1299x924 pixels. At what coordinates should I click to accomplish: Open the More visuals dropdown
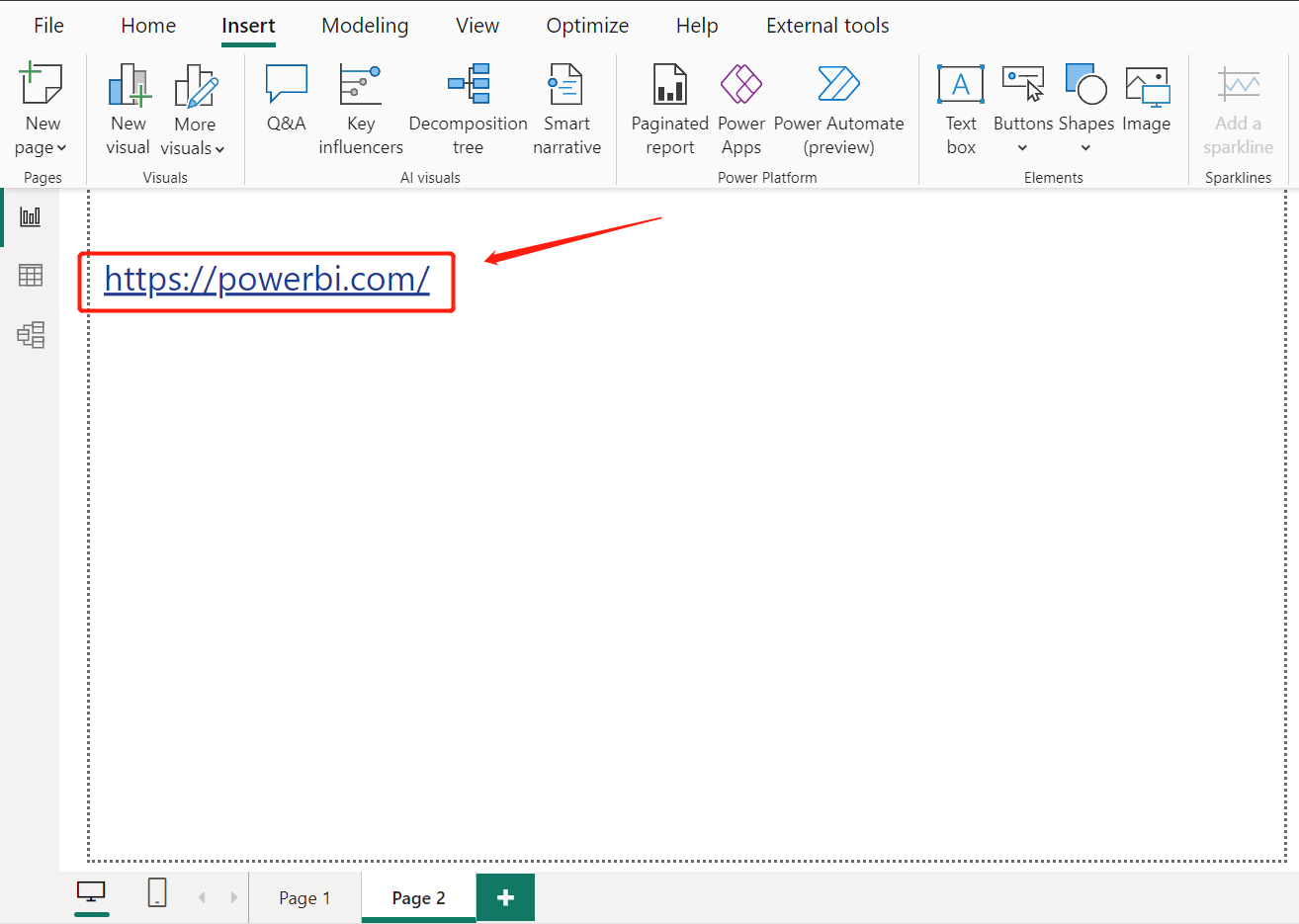pyautogui.click(x=194, y=109)
